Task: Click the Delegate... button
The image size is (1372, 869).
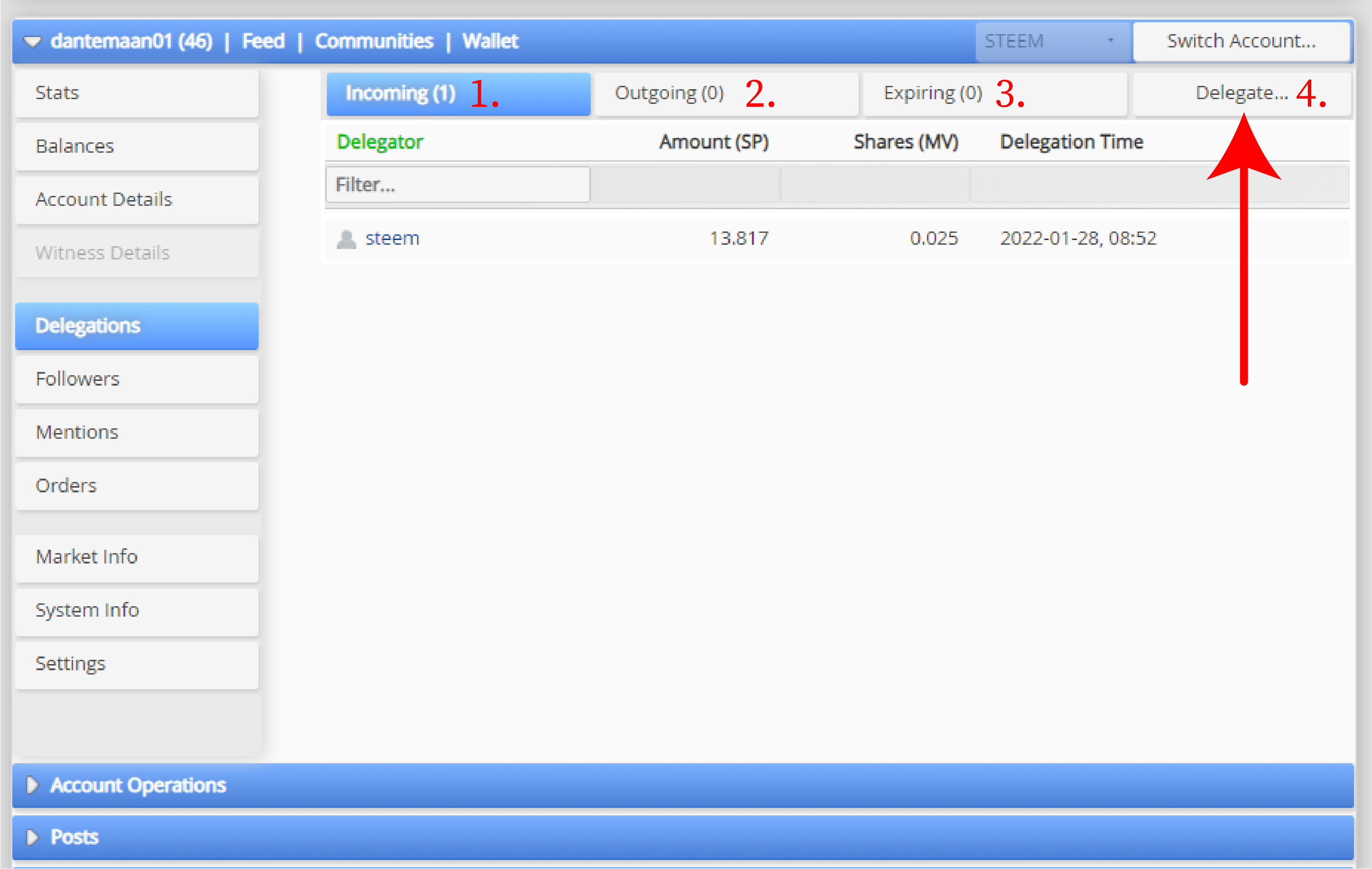Action: [x=1242, y=93]
